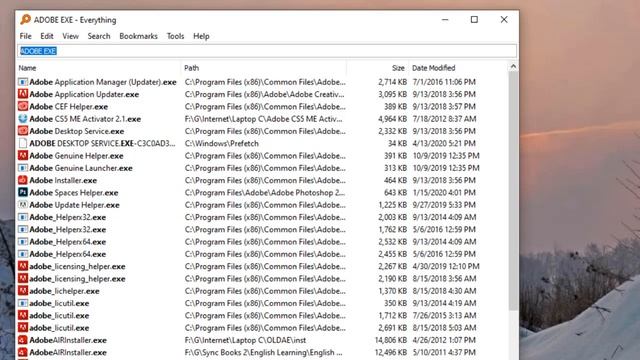Click the blank file icon of ADOBE DESKTOP SERVICE.EXE-C3C0AD3
This screenshot has height=360, width=640.
[x=23, y=143]
